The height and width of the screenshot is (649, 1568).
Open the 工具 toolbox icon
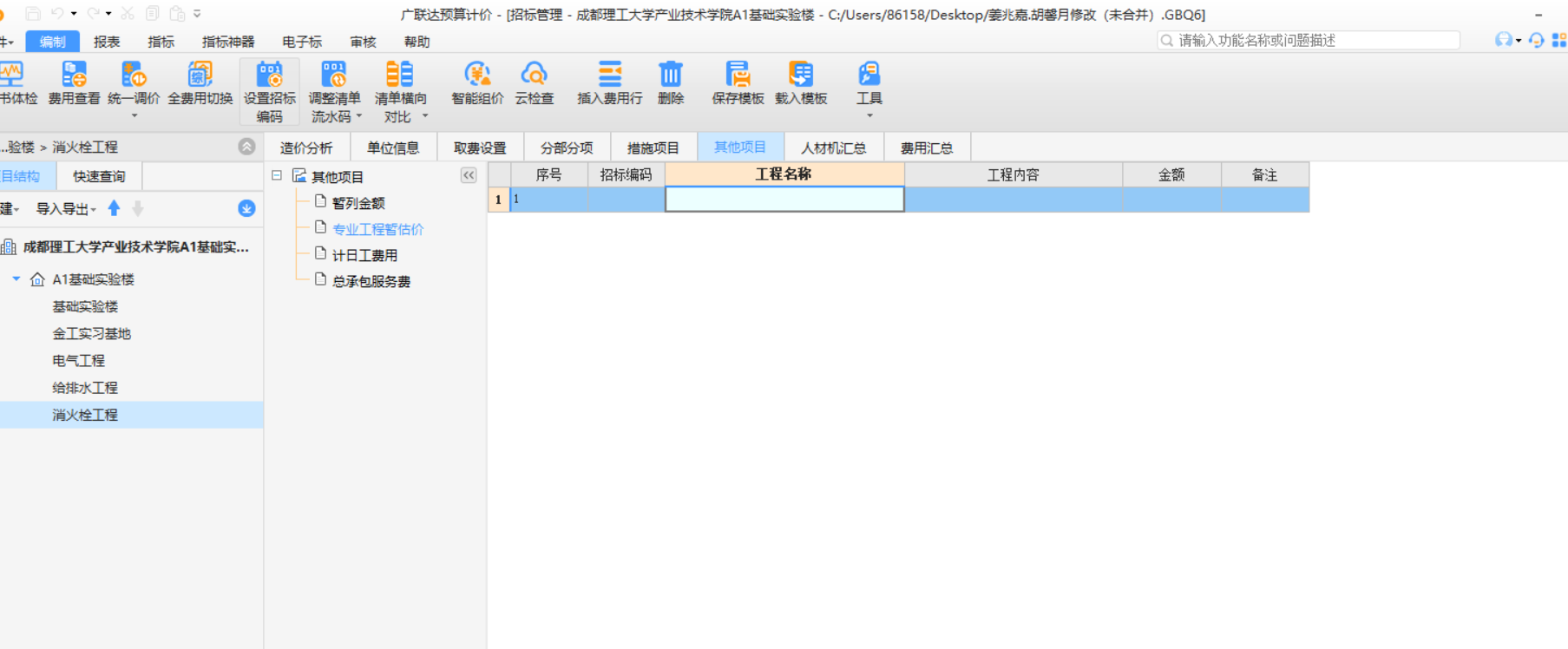tap(869, 75)
